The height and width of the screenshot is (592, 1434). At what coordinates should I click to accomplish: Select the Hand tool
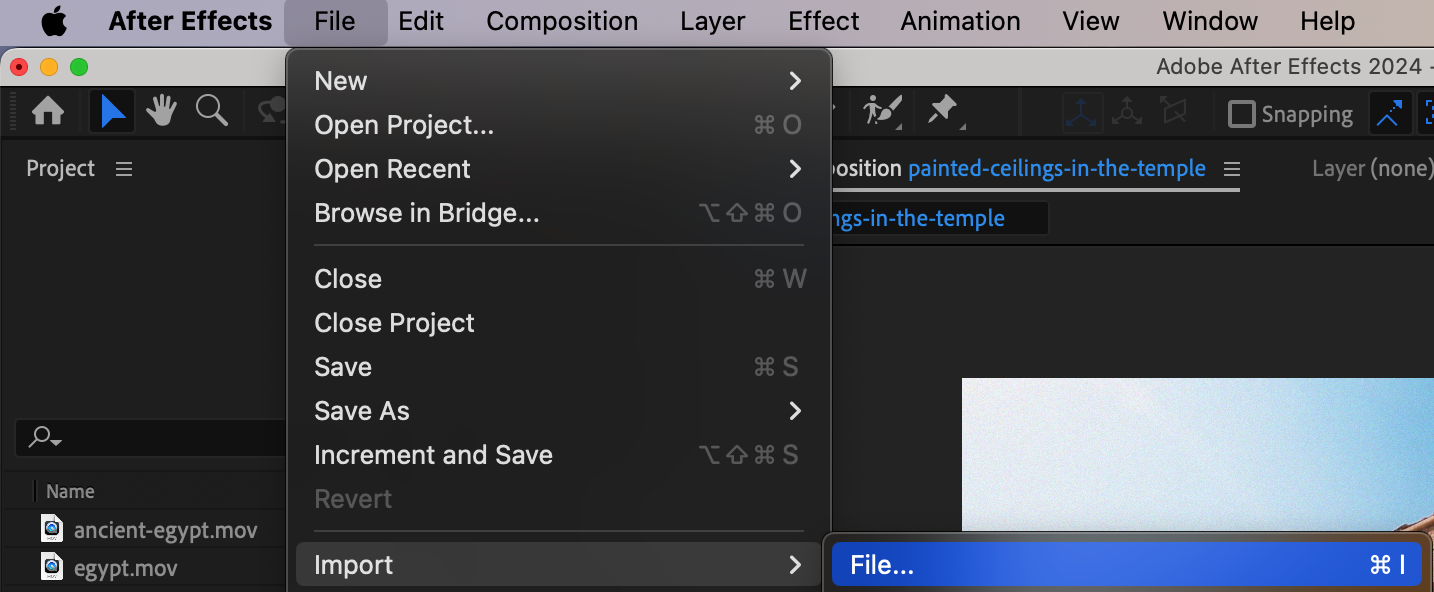tap(161, 112)
